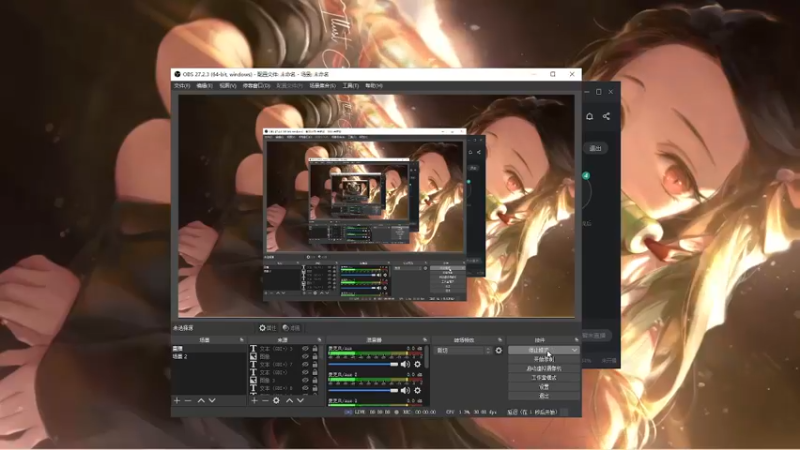Open the scene transition type dropdown

(x=463, y=351)
